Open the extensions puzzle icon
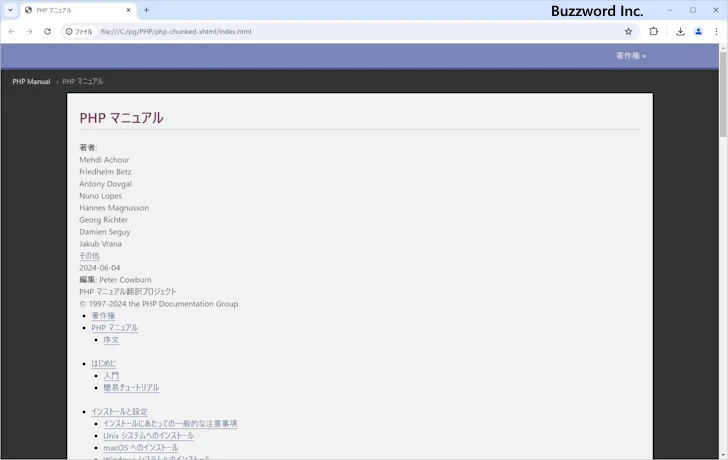The width and height of the screenshot is (728, 460). coord(654,32)
